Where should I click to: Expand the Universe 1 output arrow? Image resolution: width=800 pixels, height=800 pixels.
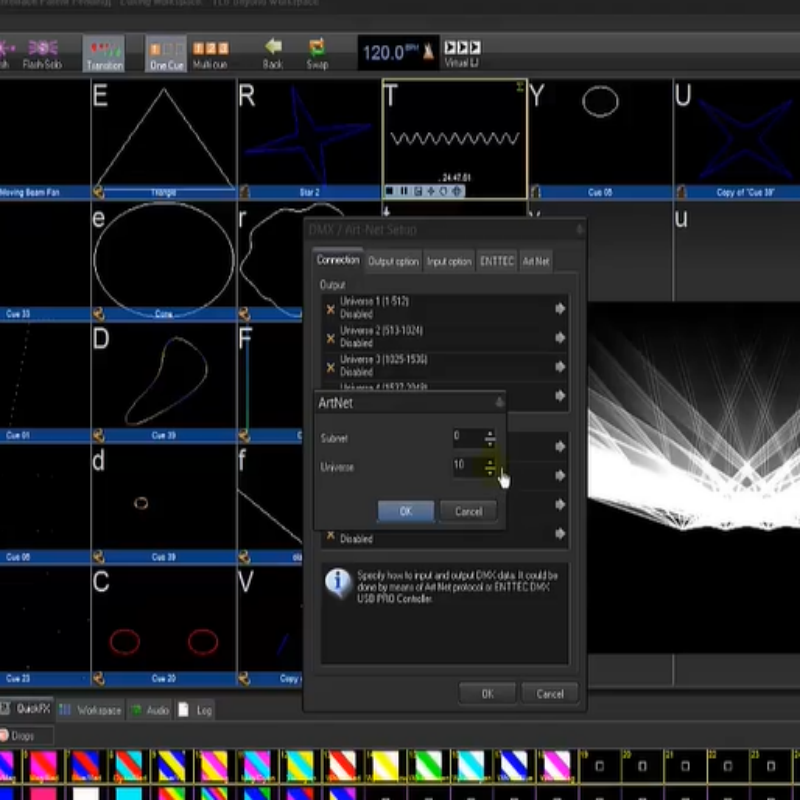point(560,309)
